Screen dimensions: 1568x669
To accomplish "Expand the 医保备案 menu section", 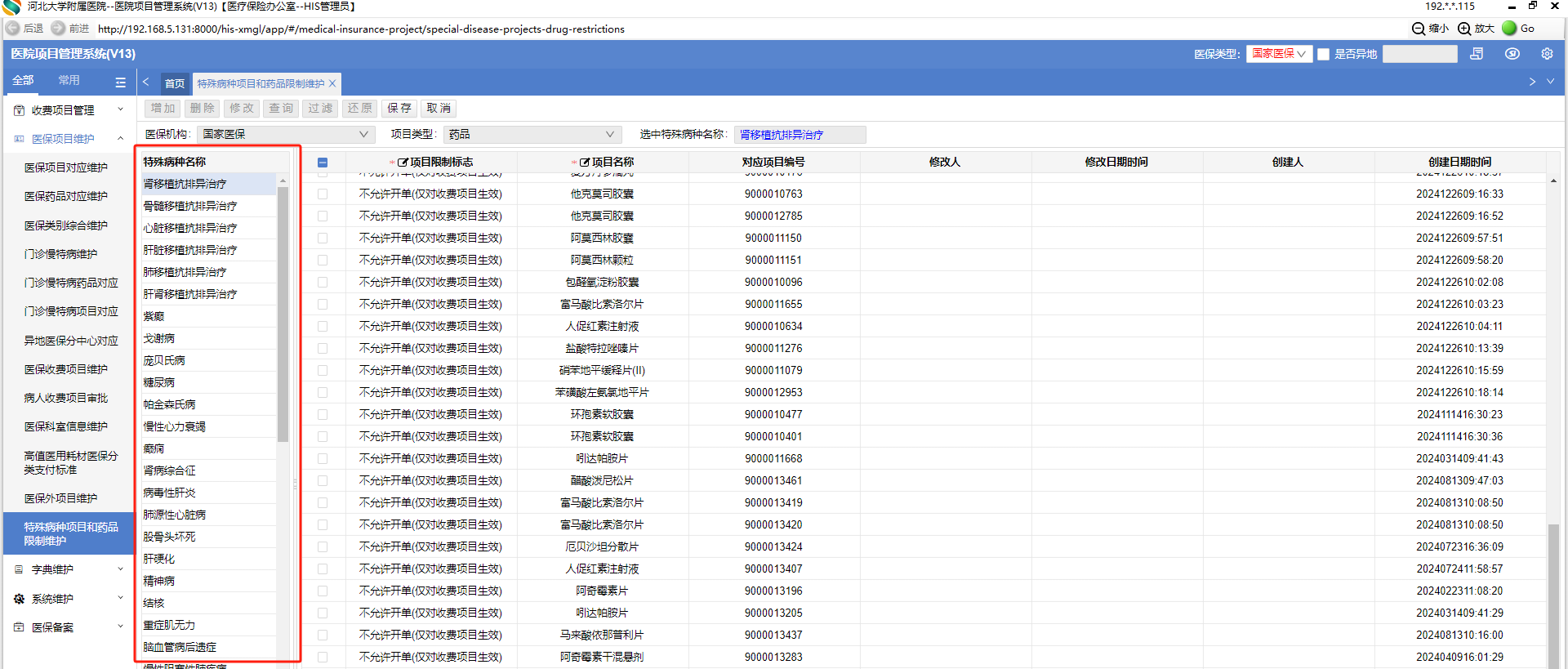I will (121, 627).
